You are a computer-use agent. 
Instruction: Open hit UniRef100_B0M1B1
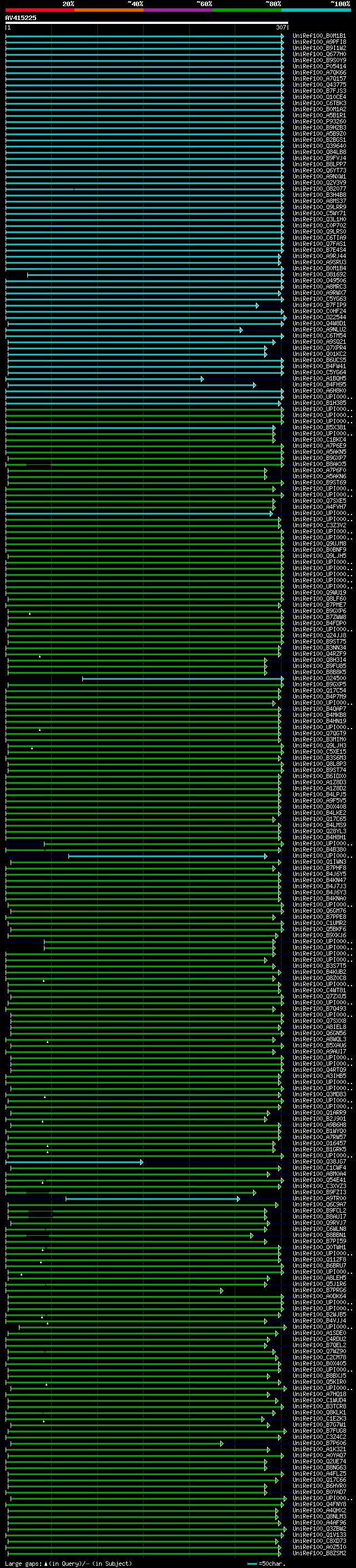pos(319,36)
